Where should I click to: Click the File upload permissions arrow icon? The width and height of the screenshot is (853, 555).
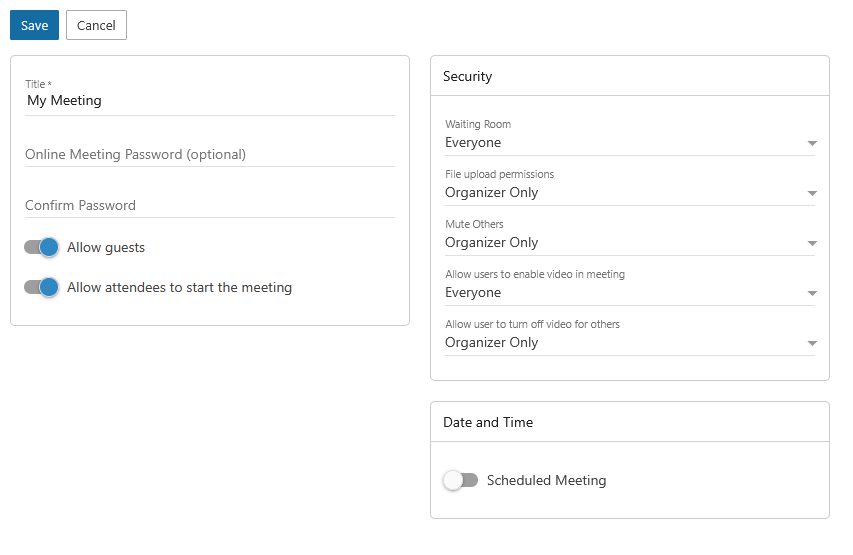(812, 194)
